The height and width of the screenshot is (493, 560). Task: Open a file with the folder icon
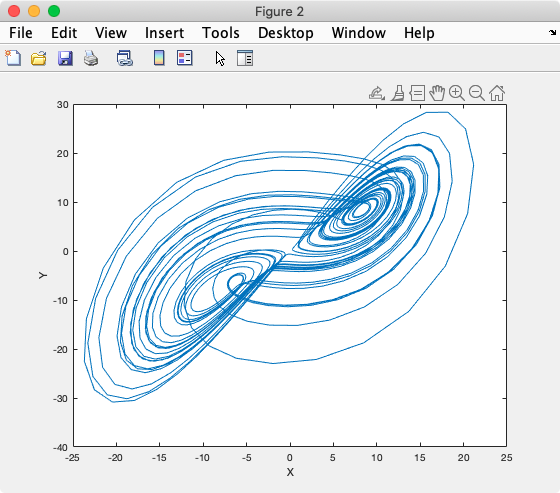coord(39,58)
